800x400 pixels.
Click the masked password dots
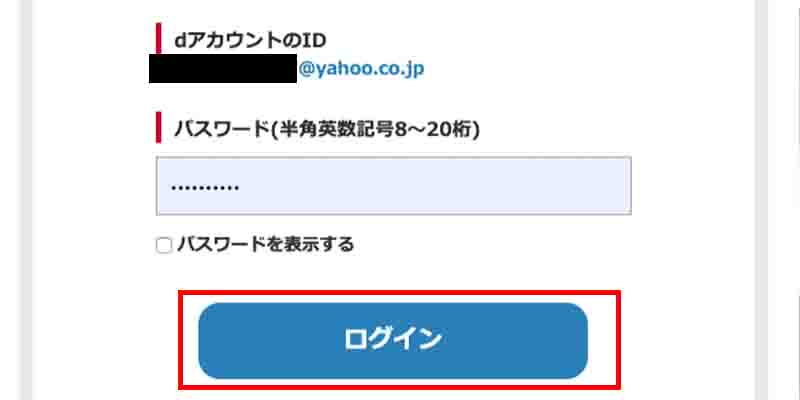[205, 188]
